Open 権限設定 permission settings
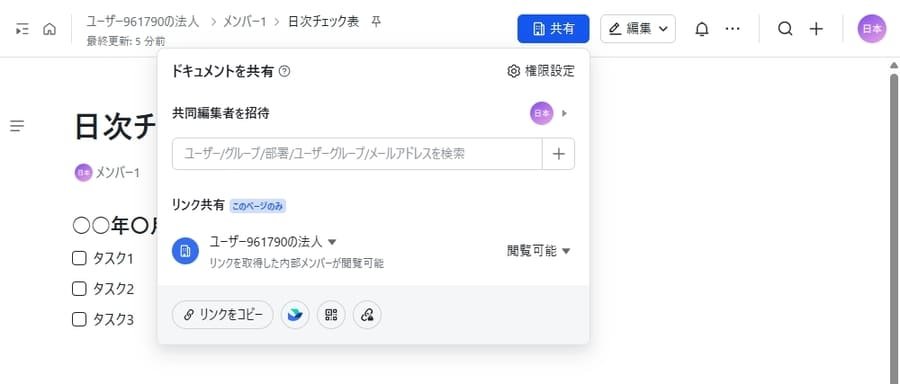 point(541,71)
